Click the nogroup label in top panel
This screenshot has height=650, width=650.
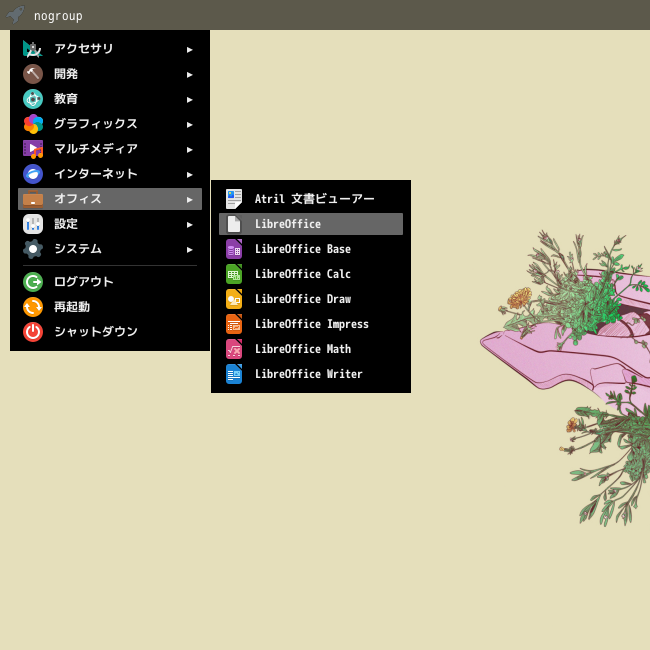(x=58, y=16)
